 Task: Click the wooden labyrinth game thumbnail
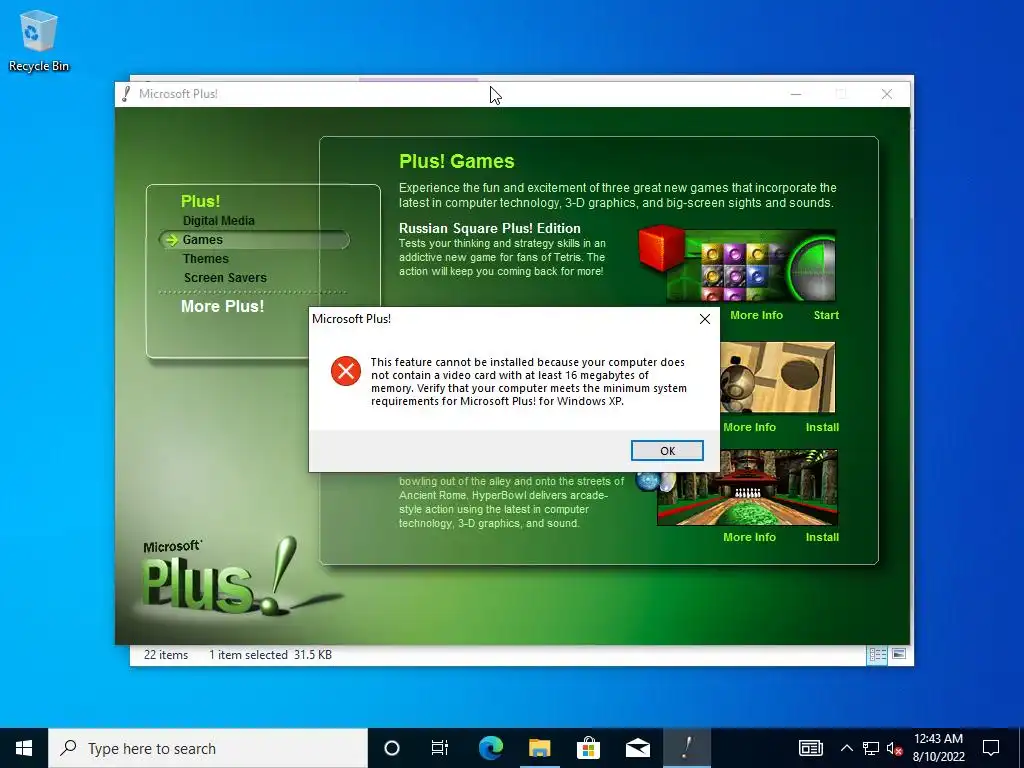(x=777, y=377)
